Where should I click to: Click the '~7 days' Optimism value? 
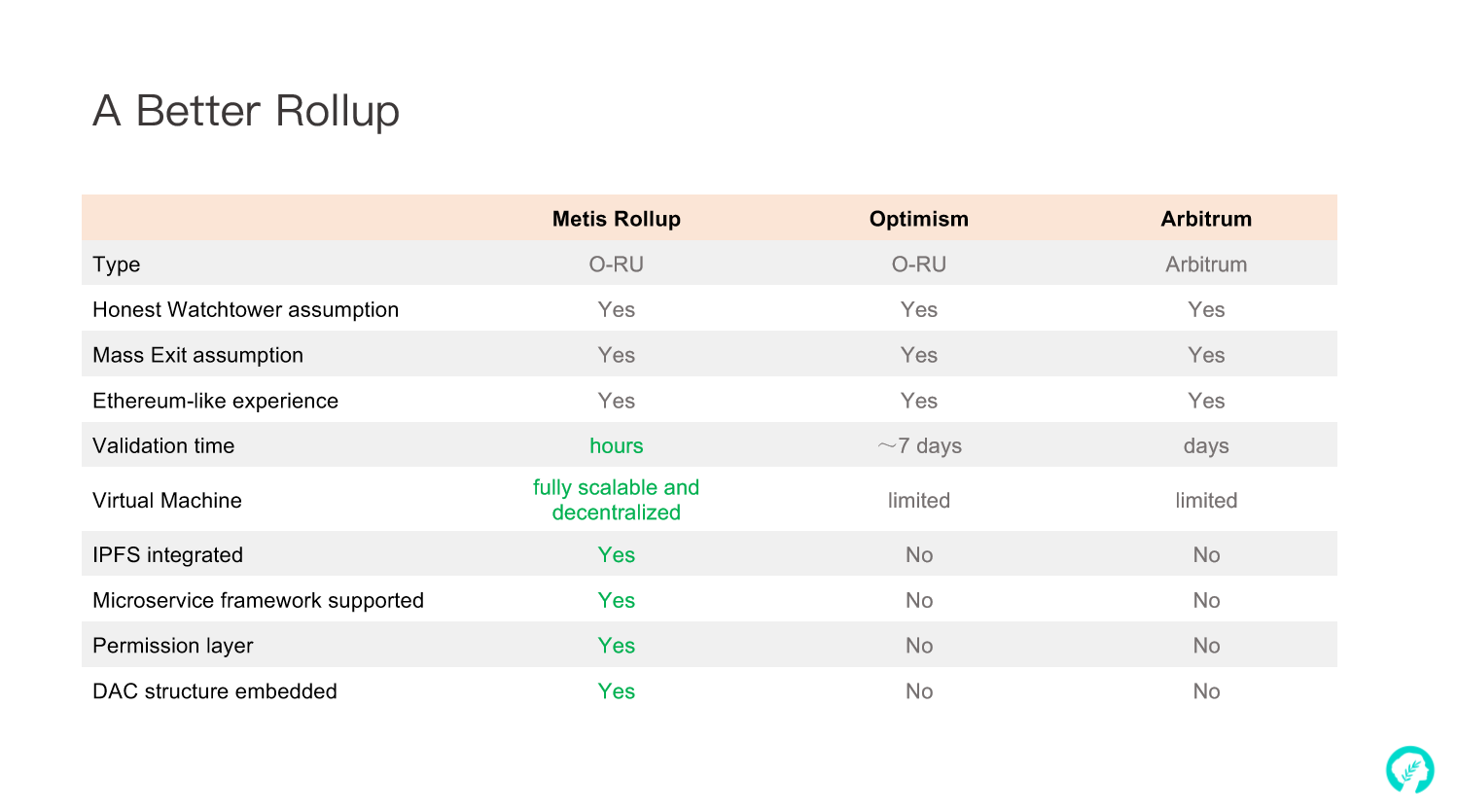pos(919,446)
